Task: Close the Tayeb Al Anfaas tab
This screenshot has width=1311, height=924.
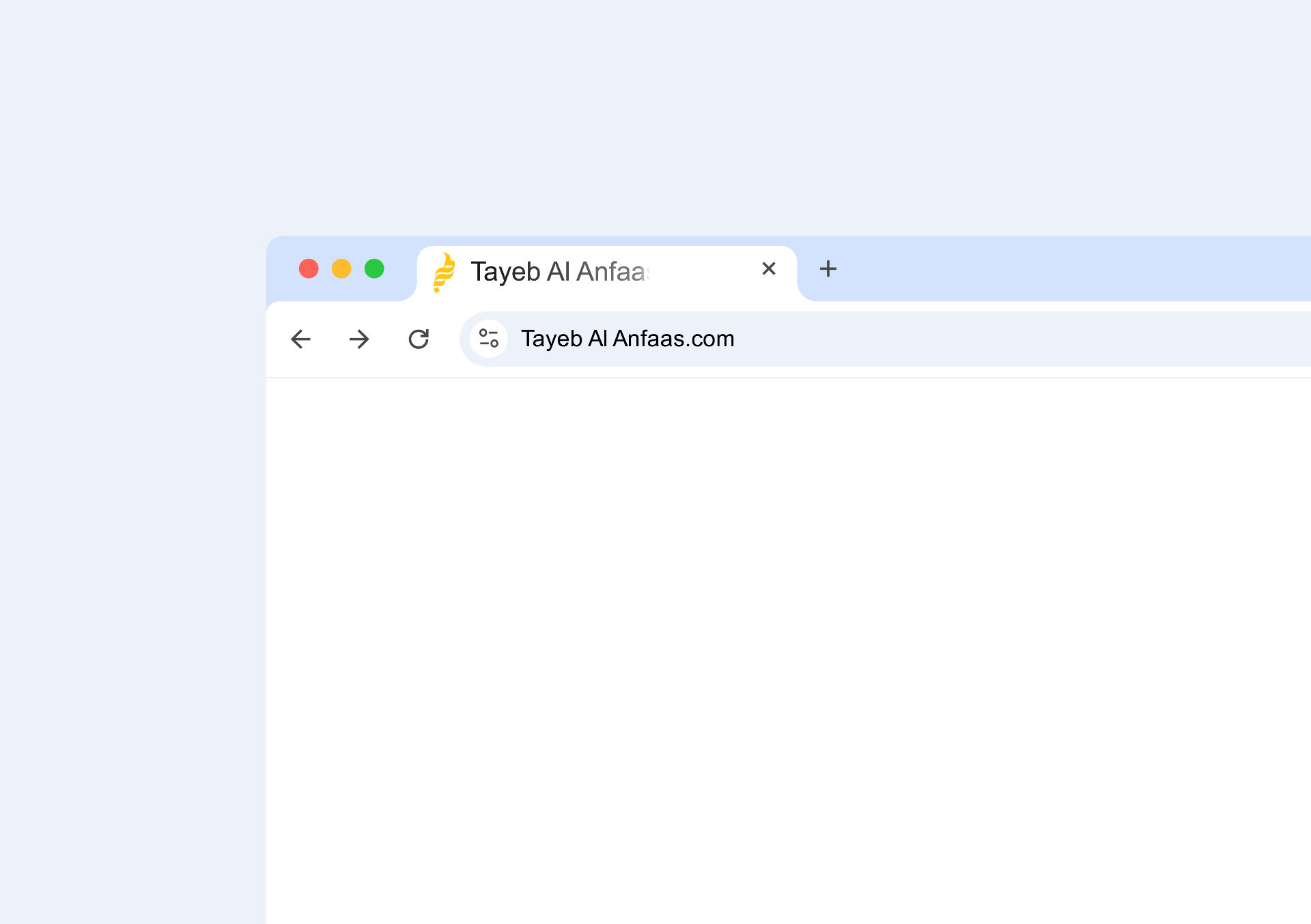Action: click(x=768, y=268)
